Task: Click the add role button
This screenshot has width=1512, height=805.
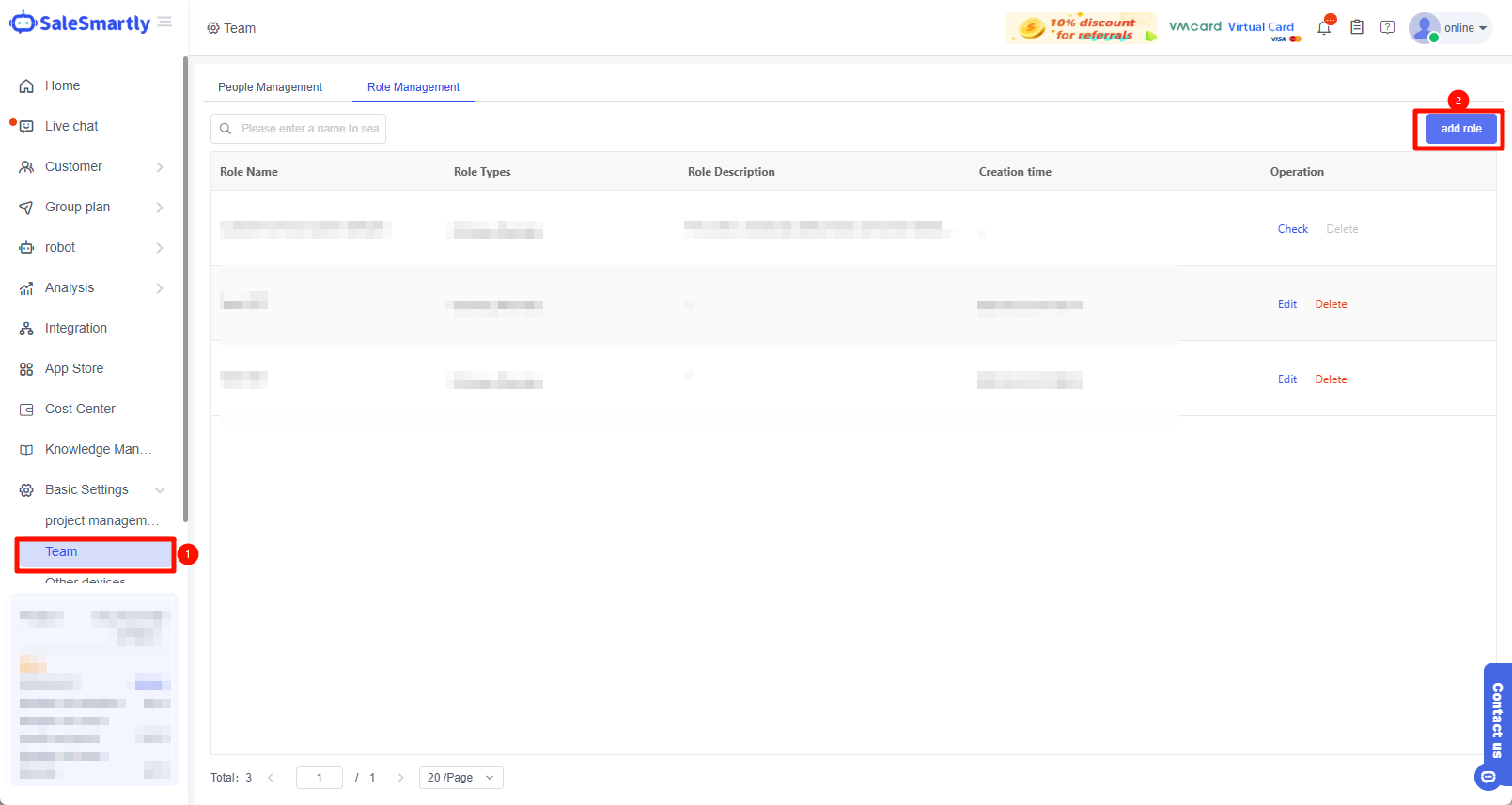Action: [x=1460, y=129]
